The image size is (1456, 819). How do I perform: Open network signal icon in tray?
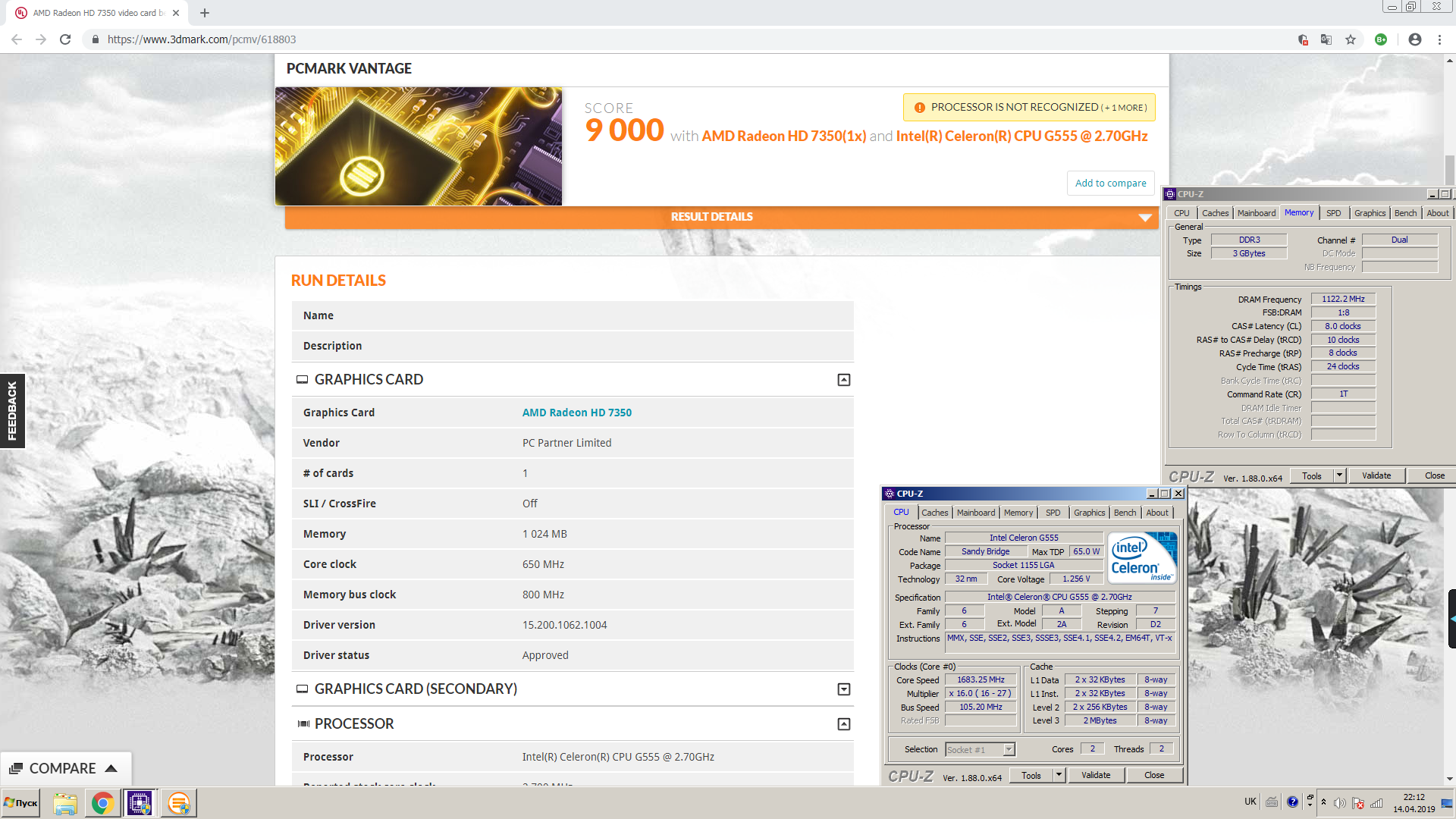coord(1377,803)
